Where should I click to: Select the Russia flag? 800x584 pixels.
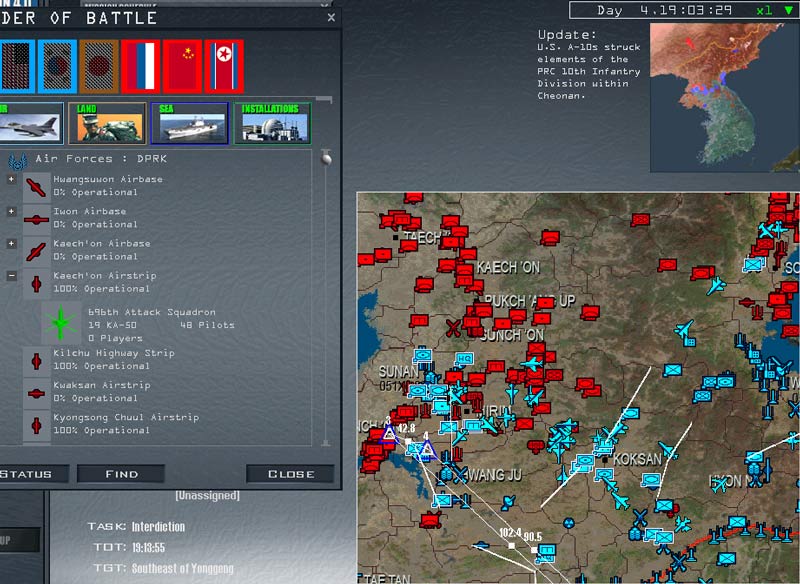[x=141, y=66]
